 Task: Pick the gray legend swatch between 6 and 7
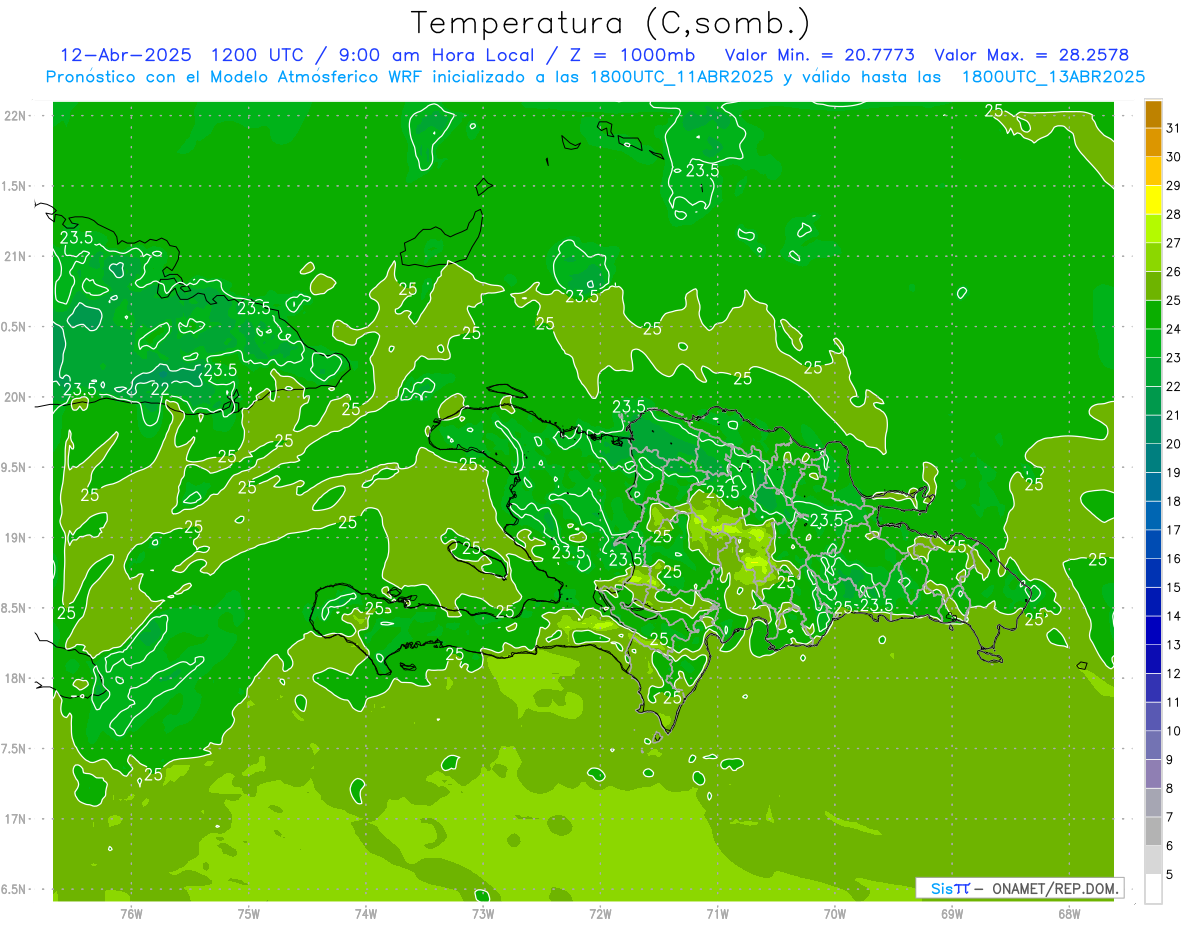click(1153, 832)
